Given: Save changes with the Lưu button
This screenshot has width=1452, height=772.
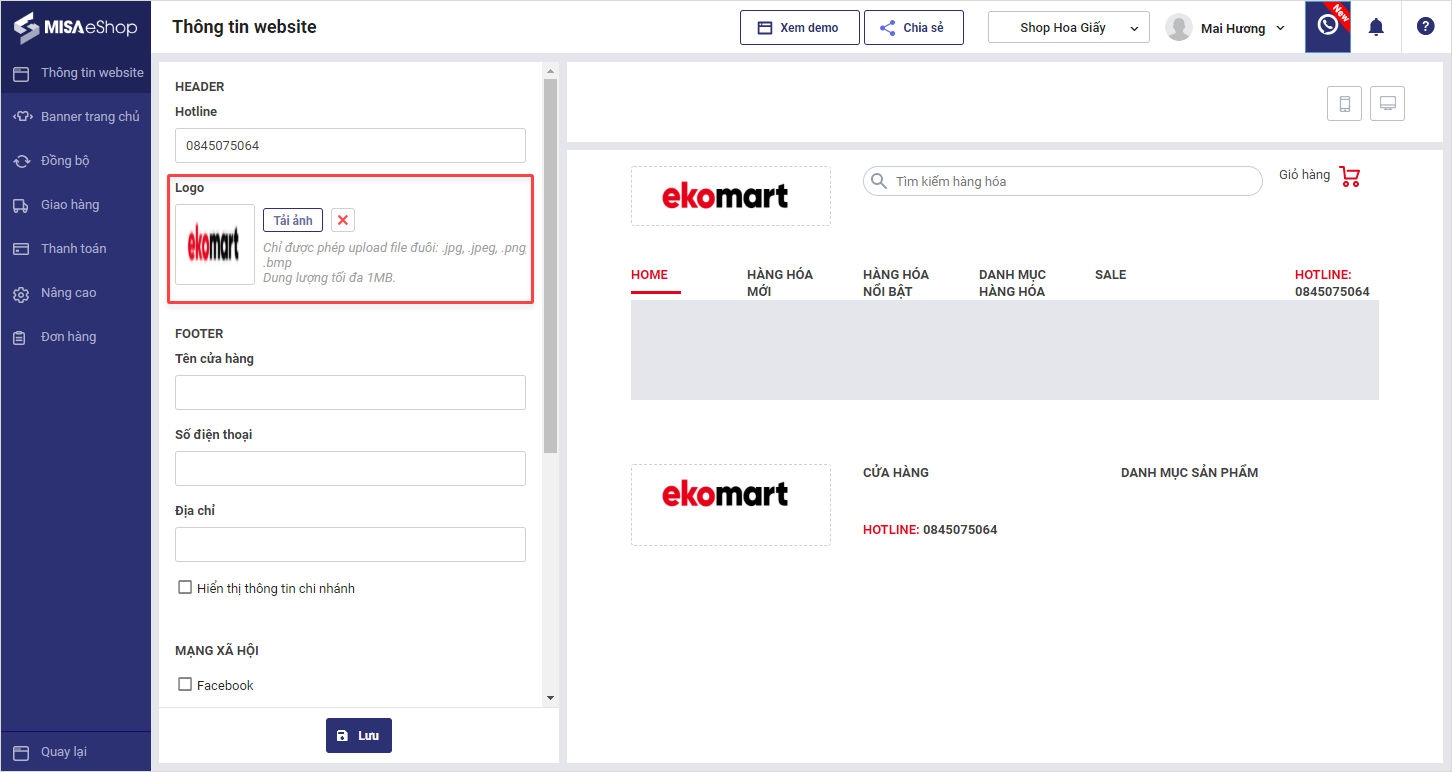Looking at the screenshot, I should click(x=359, y=735).
